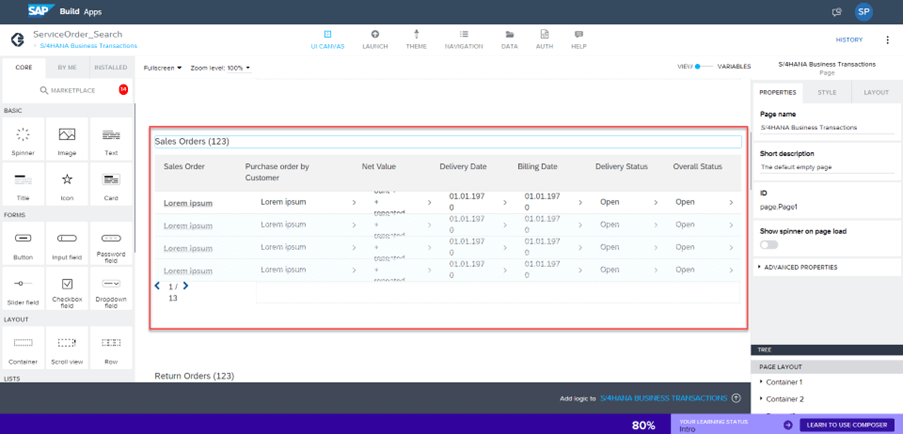The image size is (903, 434).
Task: Select the Checkbox field component
Action: 67,288
